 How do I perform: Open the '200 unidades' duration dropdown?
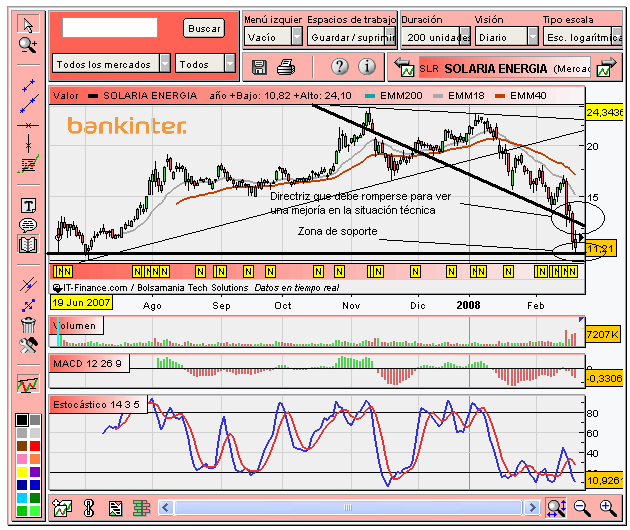[436, 37]
